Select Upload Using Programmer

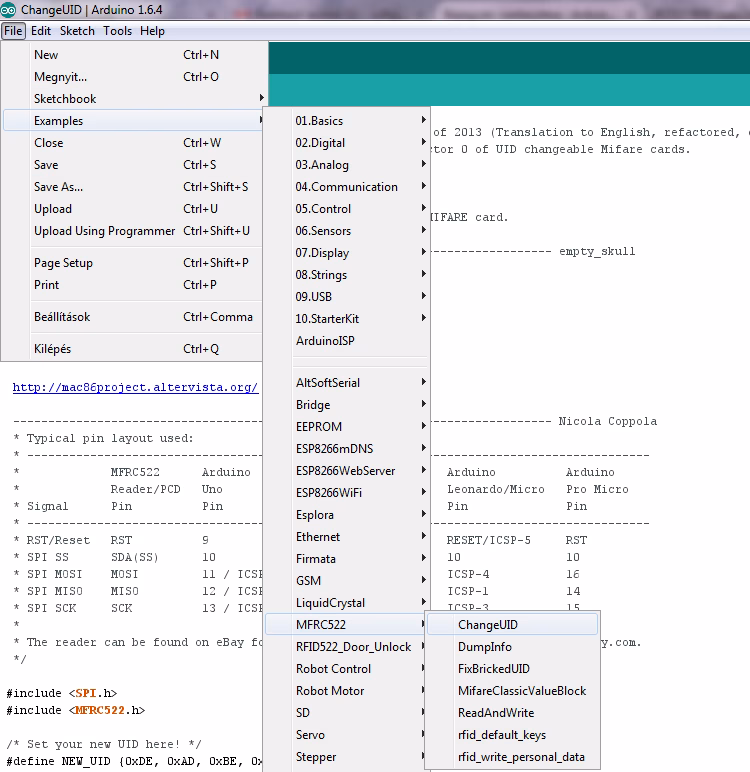pos(104,231)
